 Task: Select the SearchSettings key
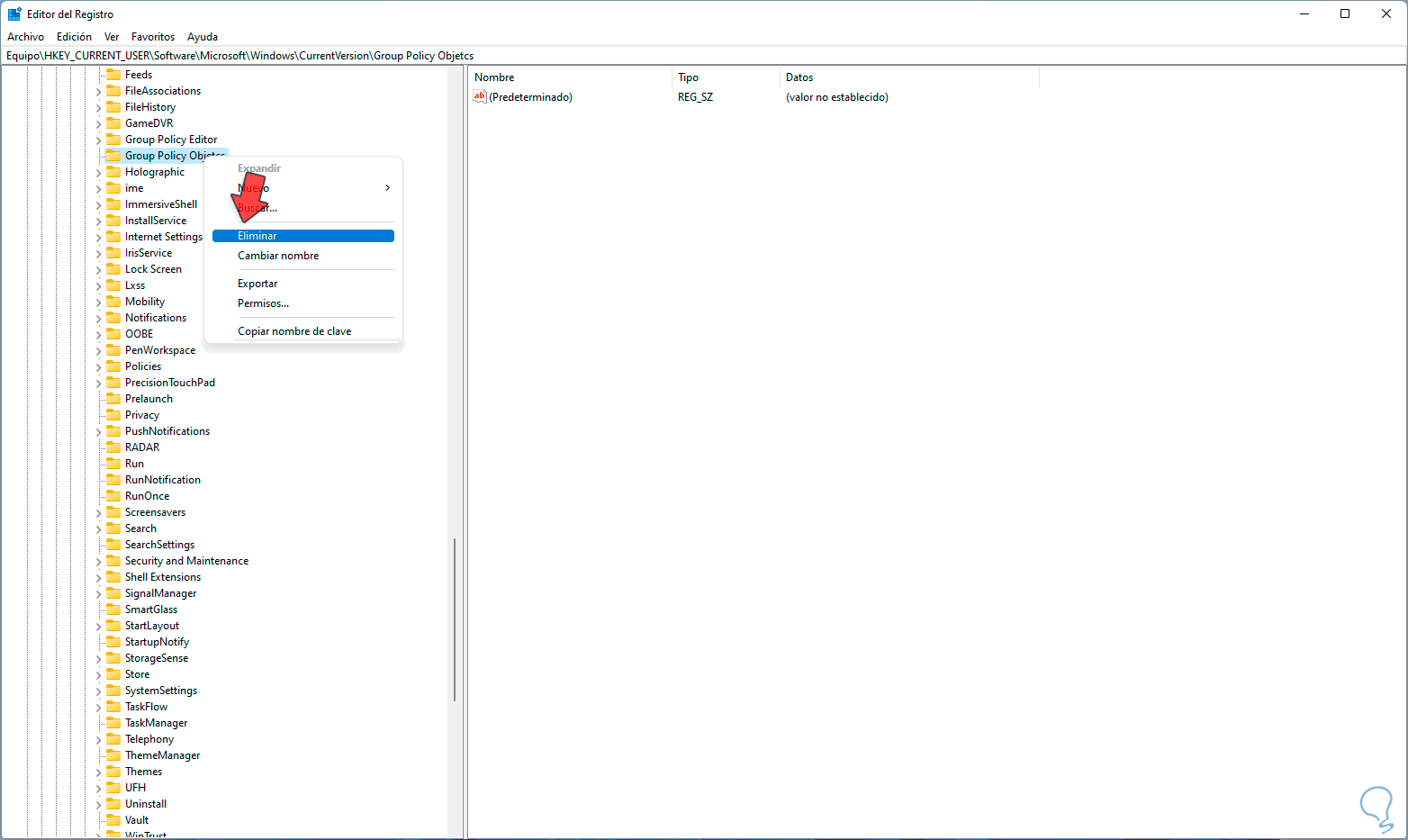point(159,545)
